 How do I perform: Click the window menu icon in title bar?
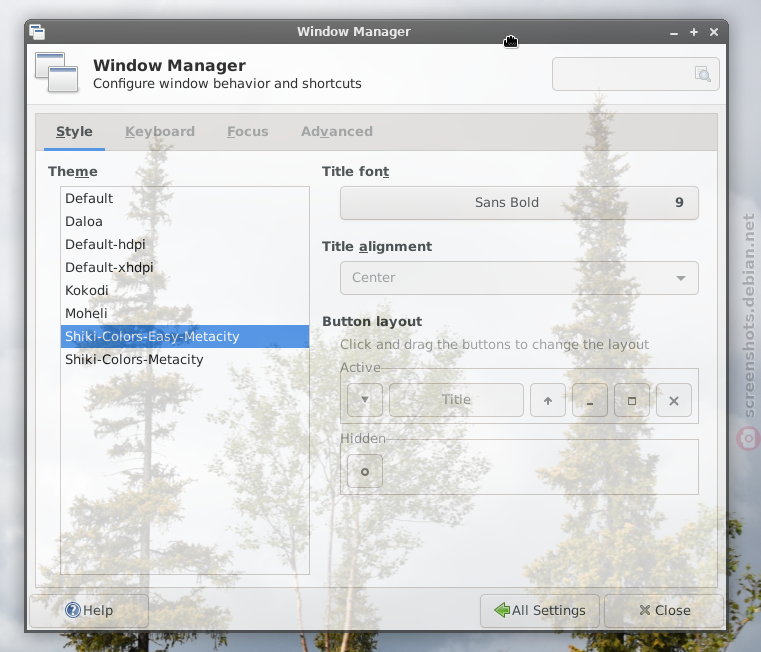click(x=37, y=32)
